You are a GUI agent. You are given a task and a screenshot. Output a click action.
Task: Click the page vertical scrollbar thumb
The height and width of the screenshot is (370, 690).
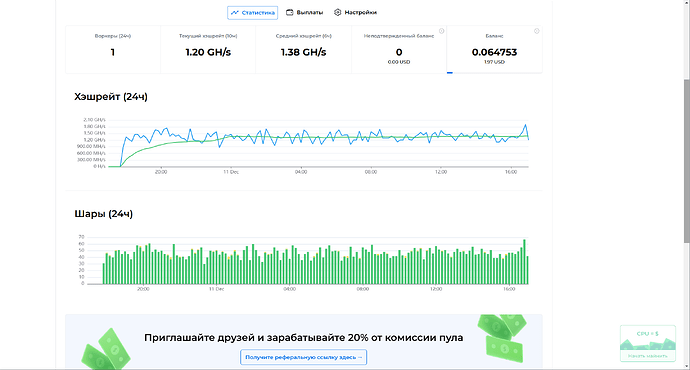(686, 161)
